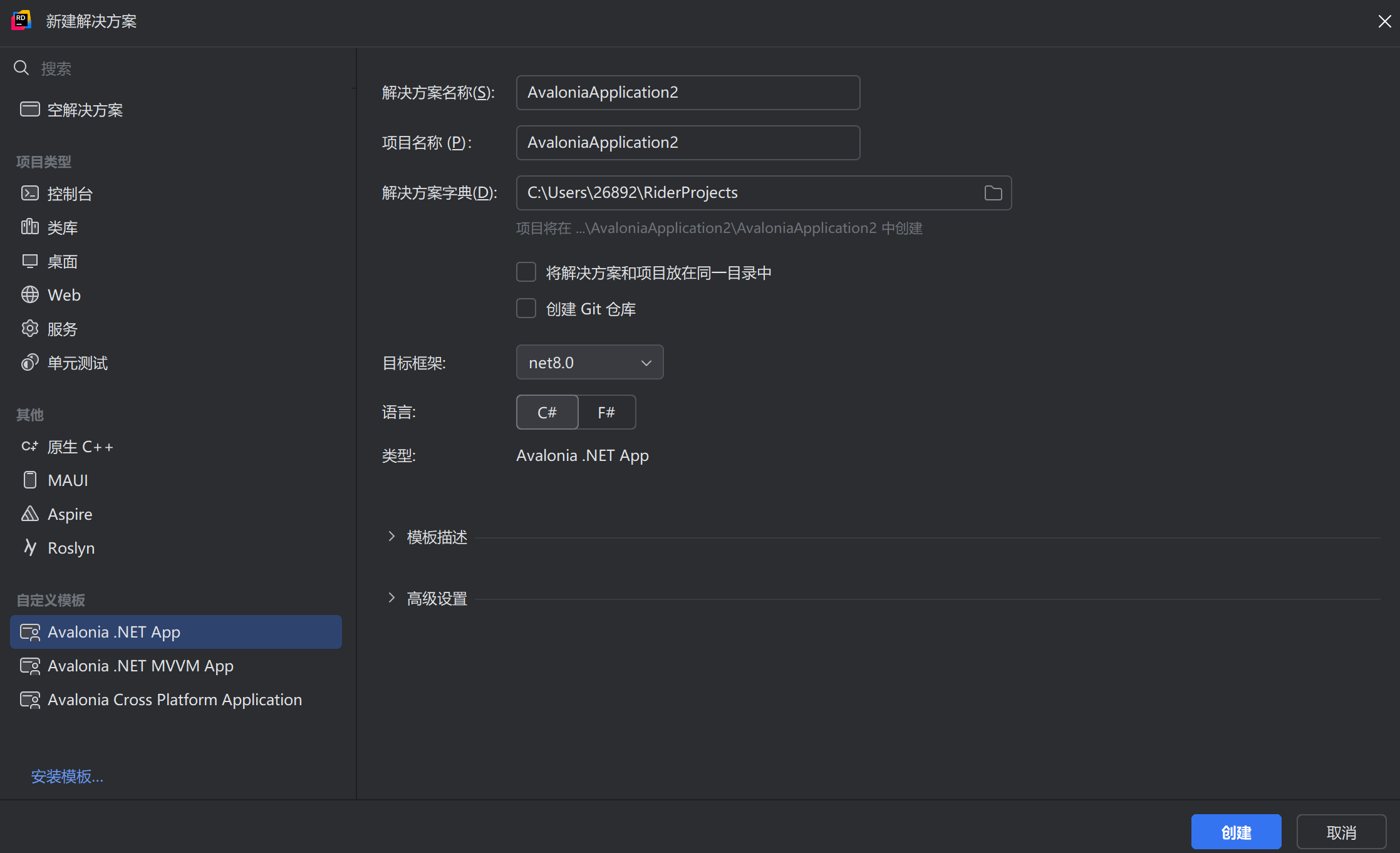Click the 创建 button

[1236, 832]
